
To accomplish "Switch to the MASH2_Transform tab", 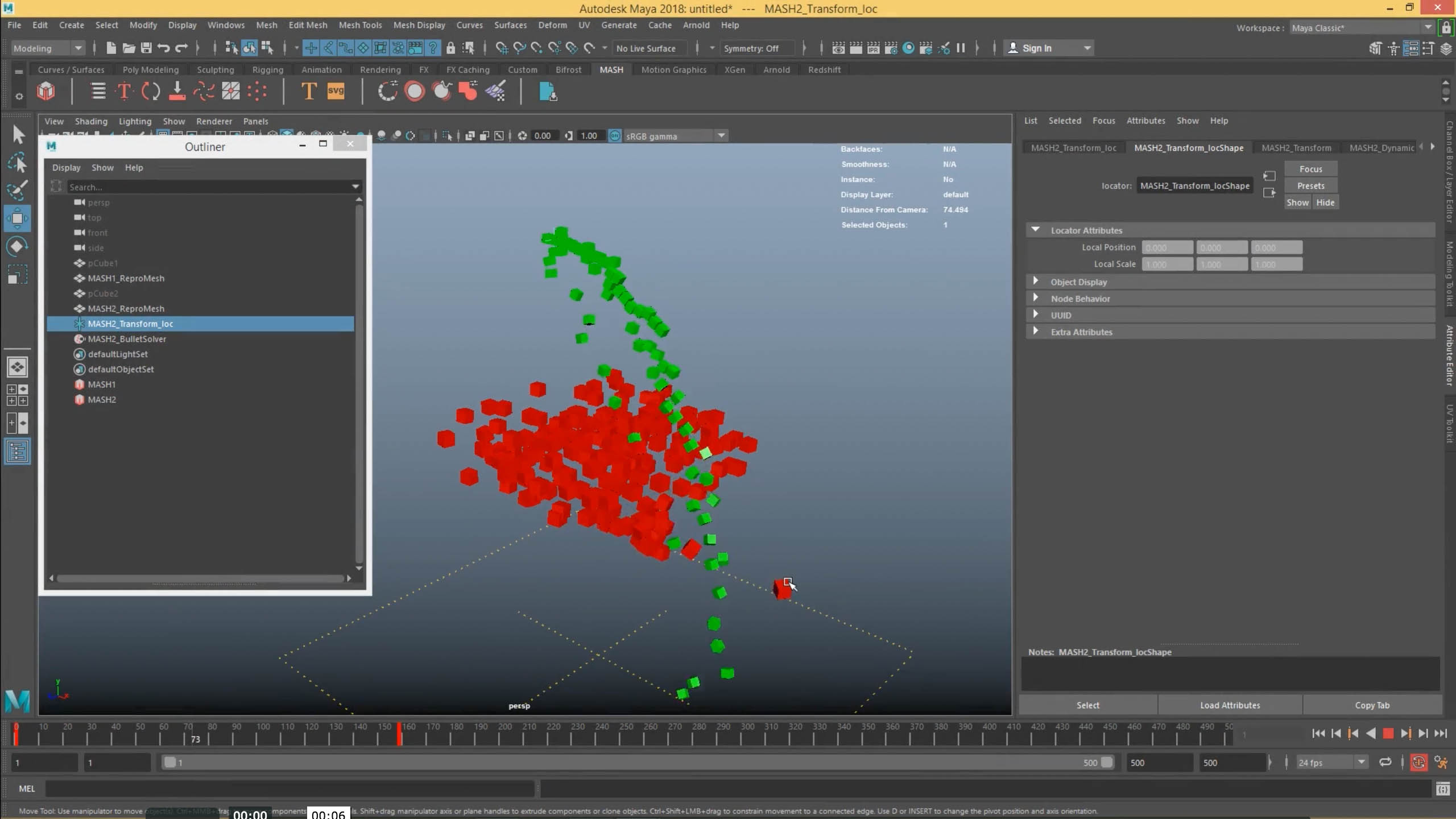I will (1296, 148).
